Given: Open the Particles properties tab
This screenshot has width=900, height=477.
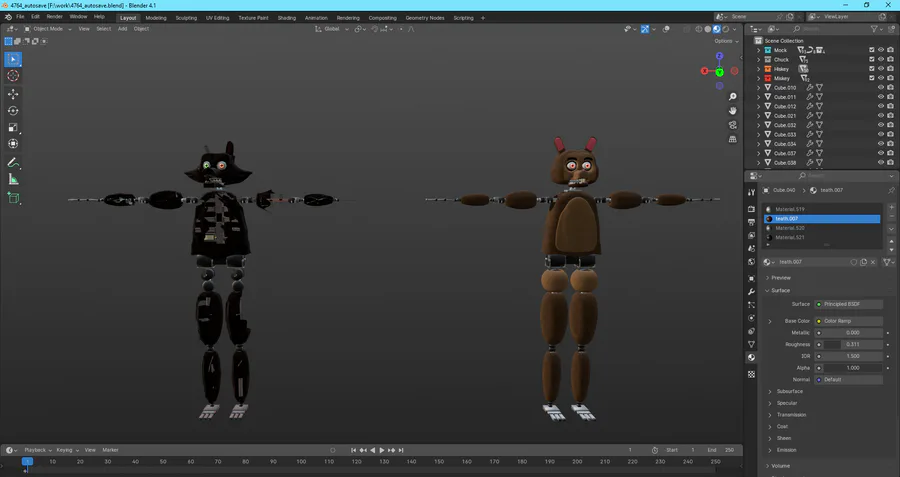Looking at the screenshot, I should click(751, 305).
